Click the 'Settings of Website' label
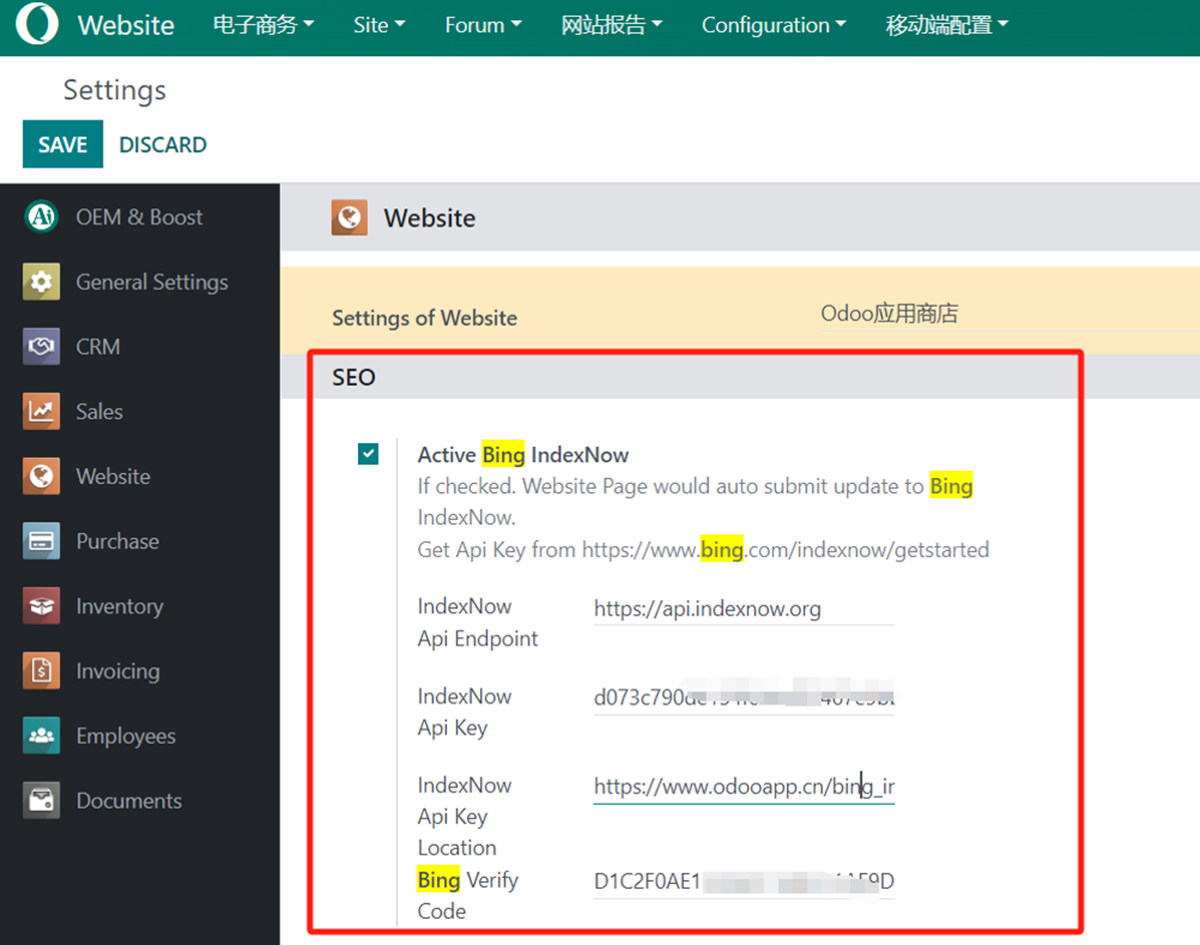 pos(424,318)
